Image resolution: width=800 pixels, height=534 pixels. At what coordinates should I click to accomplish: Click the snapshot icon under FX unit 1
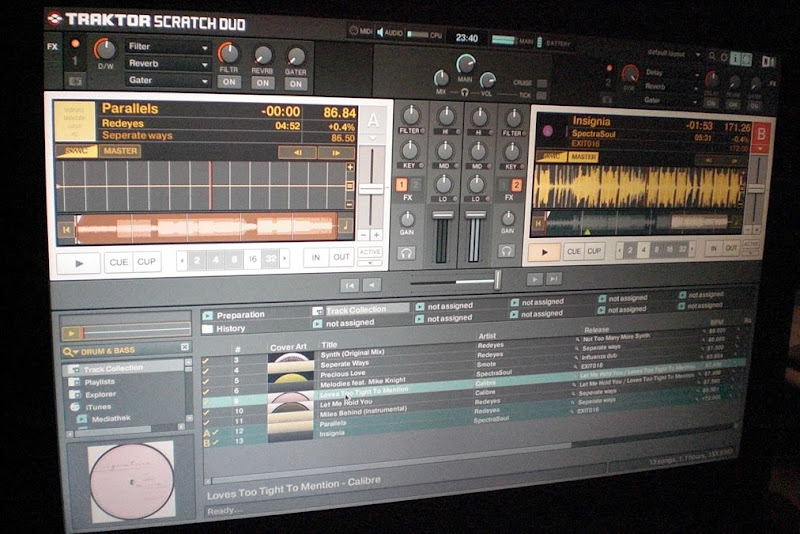click(x=75, y=82)
